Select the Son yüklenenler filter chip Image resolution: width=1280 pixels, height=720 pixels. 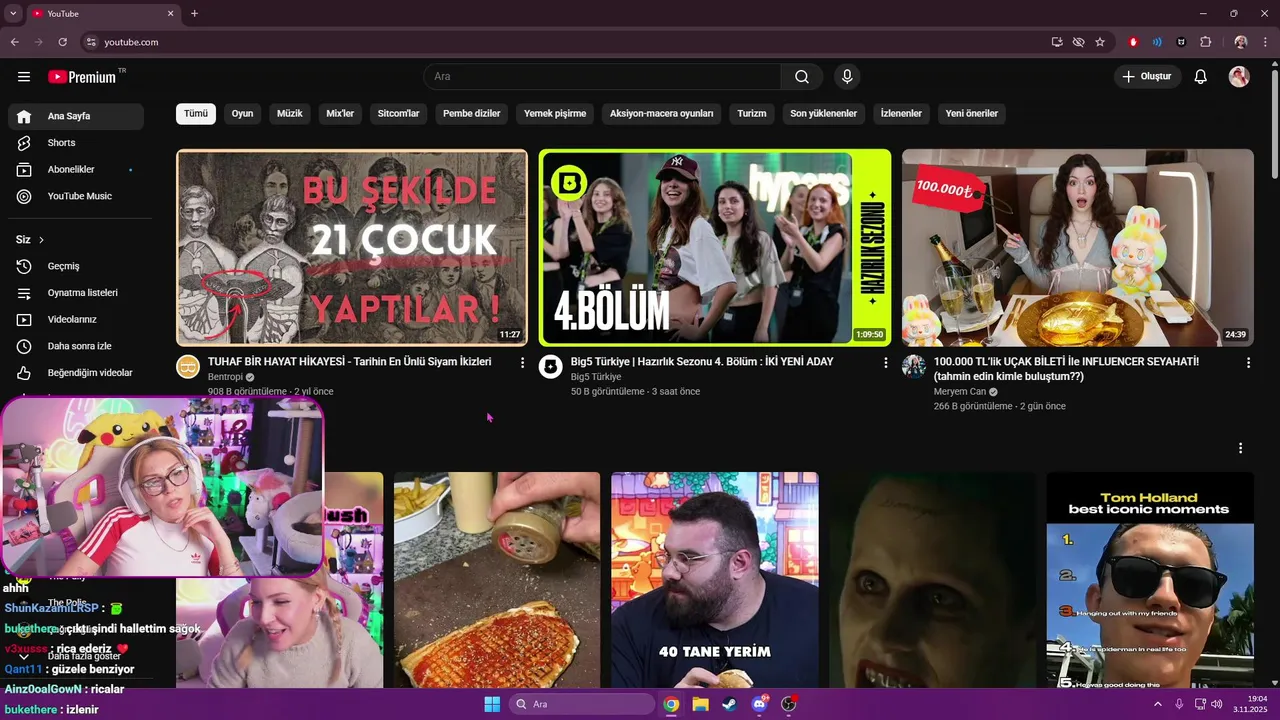point(824,114)
